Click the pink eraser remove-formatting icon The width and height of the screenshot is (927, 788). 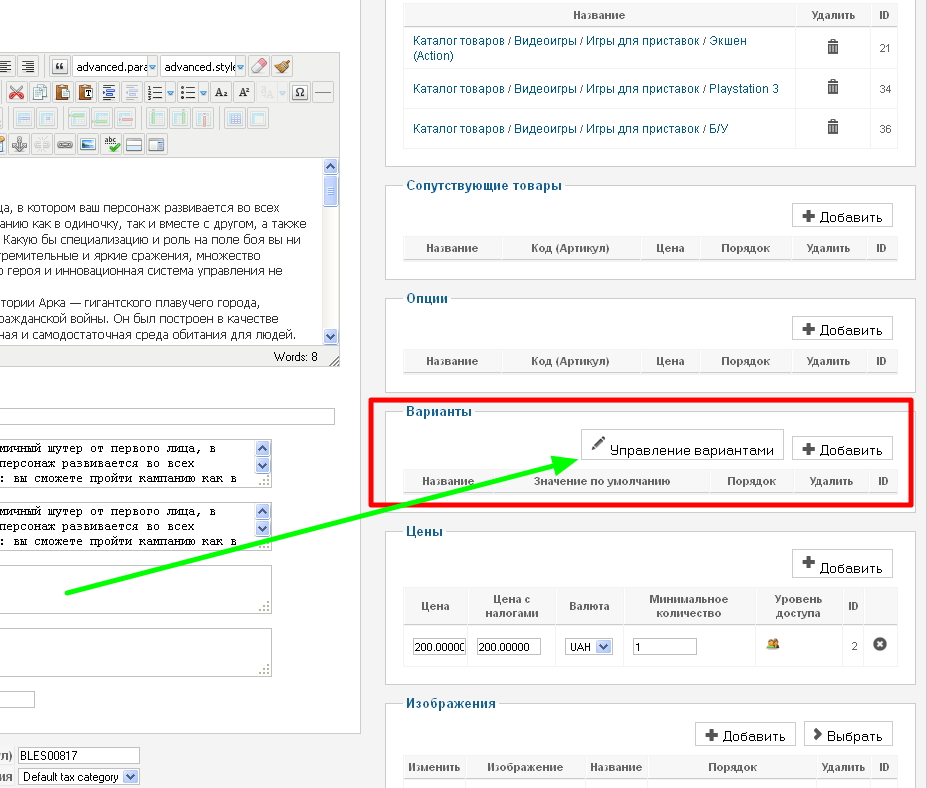(259, 66)
